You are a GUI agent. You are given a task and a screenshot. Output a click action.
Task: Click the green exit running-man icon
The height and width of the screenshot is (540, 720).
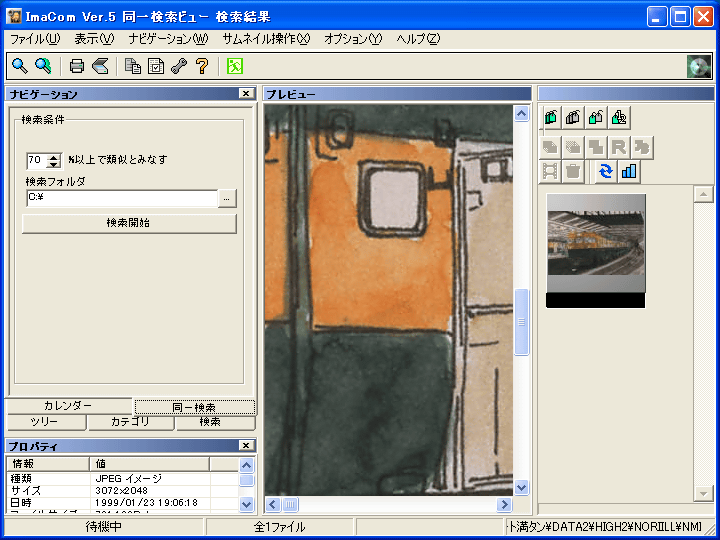pos(235,66)
